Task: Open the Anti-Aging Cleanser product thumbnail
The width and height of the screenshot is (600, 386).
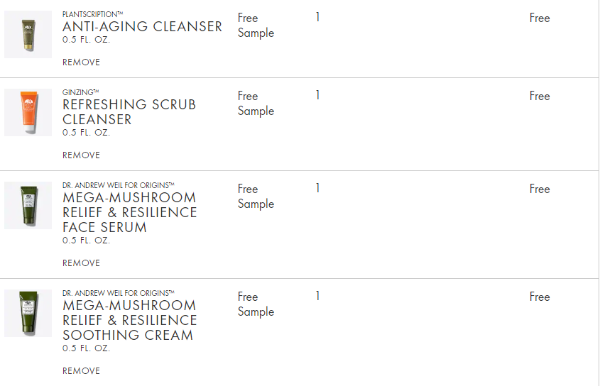Action: pos(28,34)
